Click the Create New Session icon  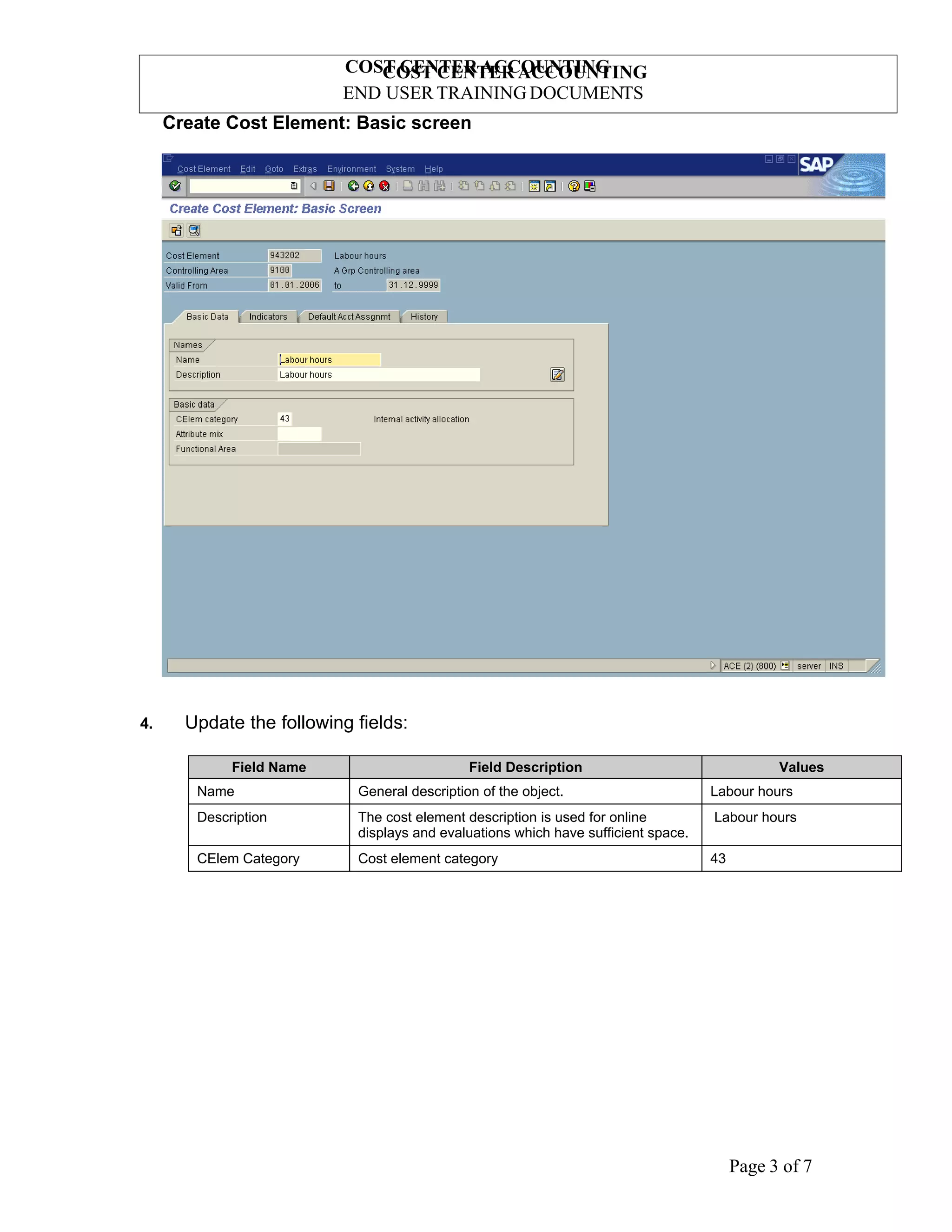(534, 186)
